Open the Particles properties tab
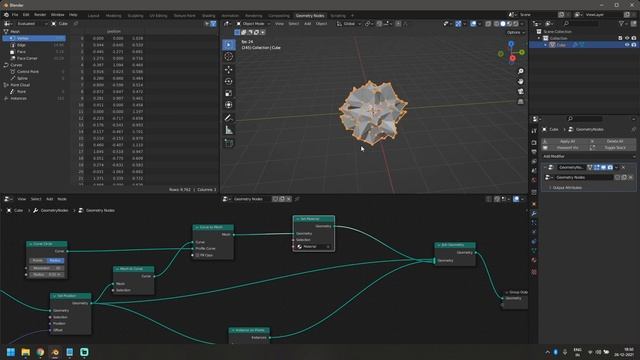This screenshot has height=360, width=640. pos(534,223)
